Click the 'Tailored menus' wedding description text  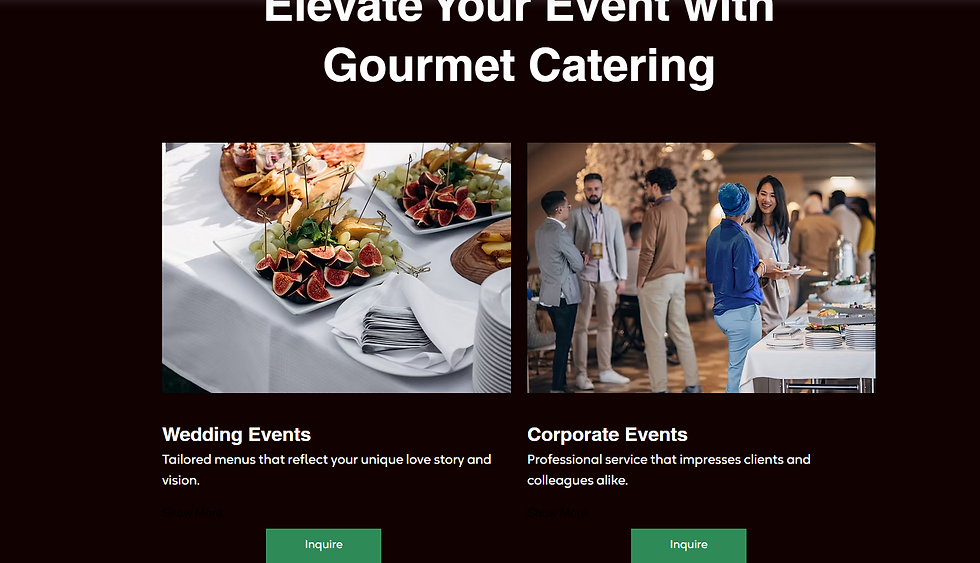[326, 469]
